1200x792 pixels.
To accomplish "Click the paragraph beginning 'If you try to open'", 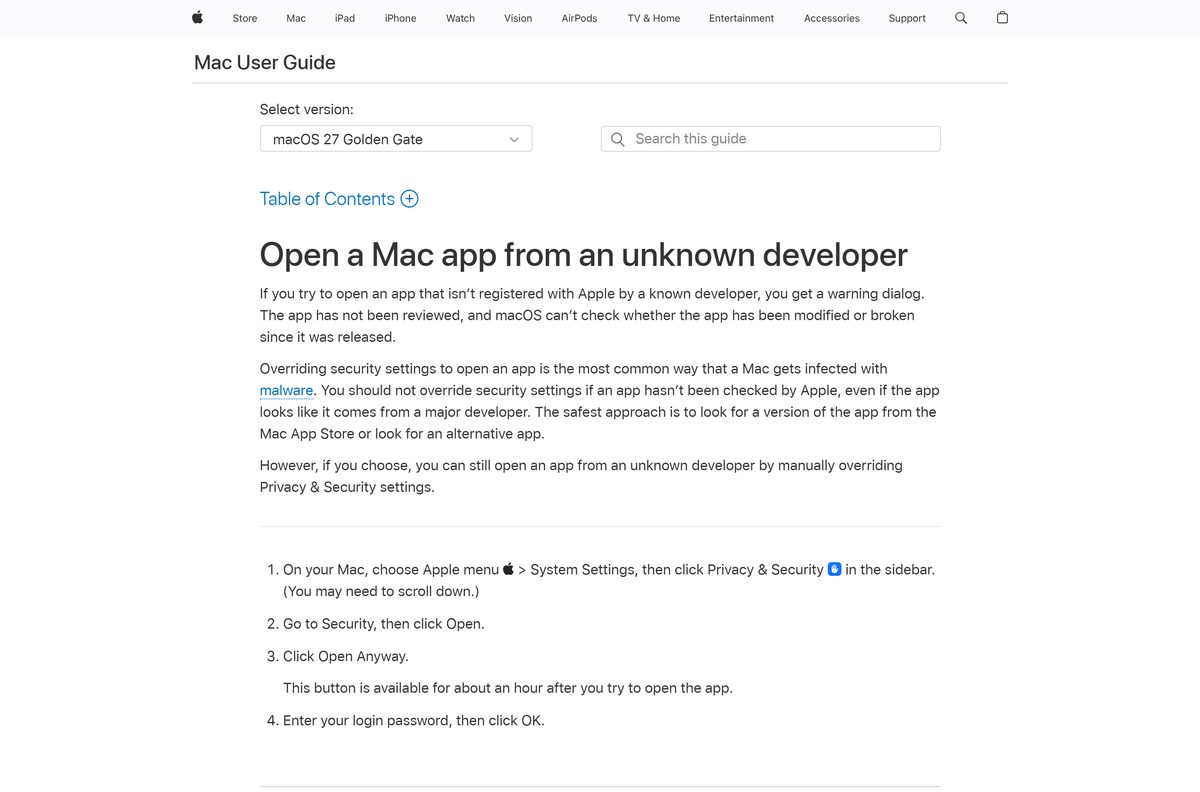I will pyautogui.click(x=599, y=315).
